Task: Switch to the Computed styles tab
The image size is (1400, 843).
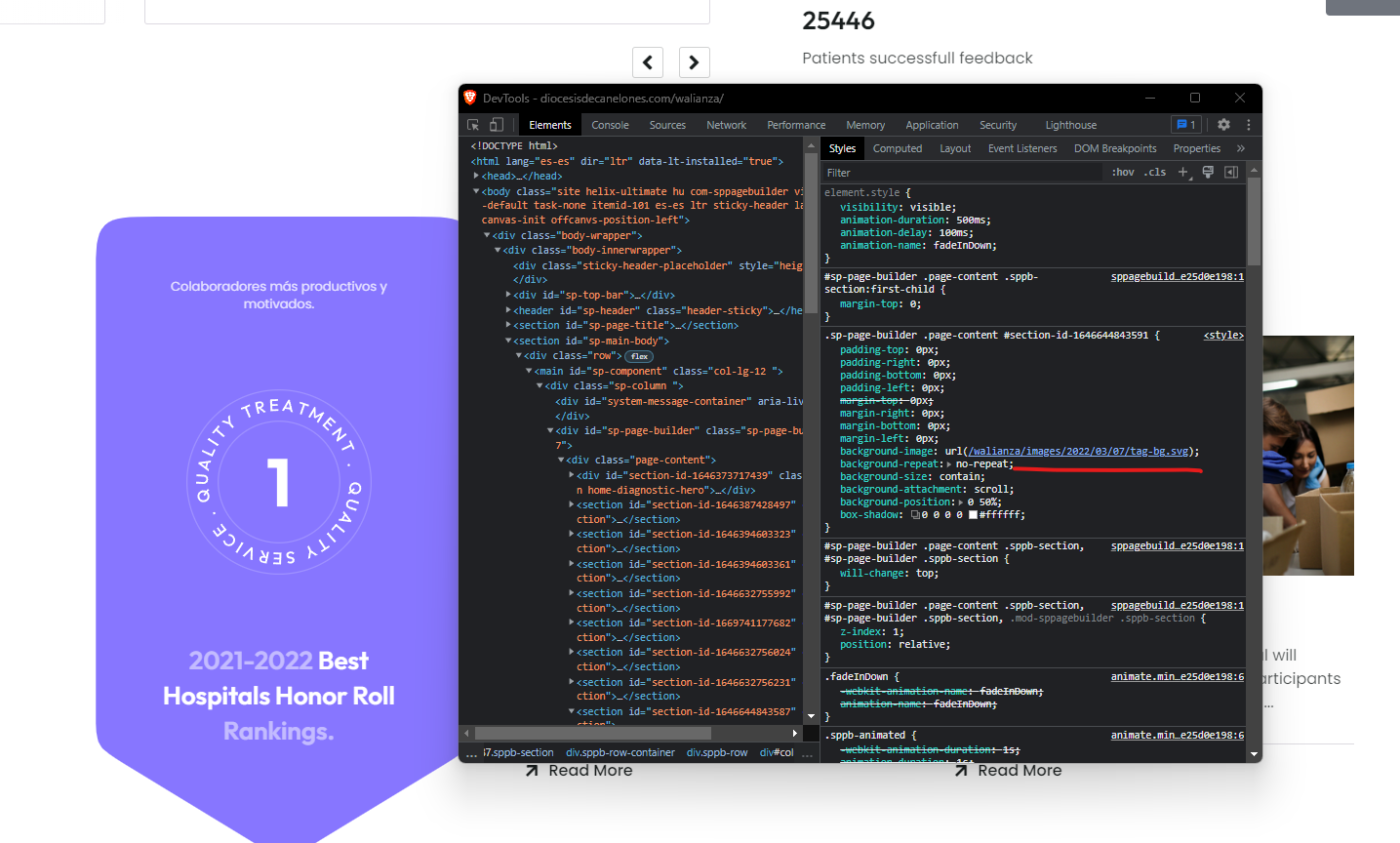Action: tap(898, 148)
